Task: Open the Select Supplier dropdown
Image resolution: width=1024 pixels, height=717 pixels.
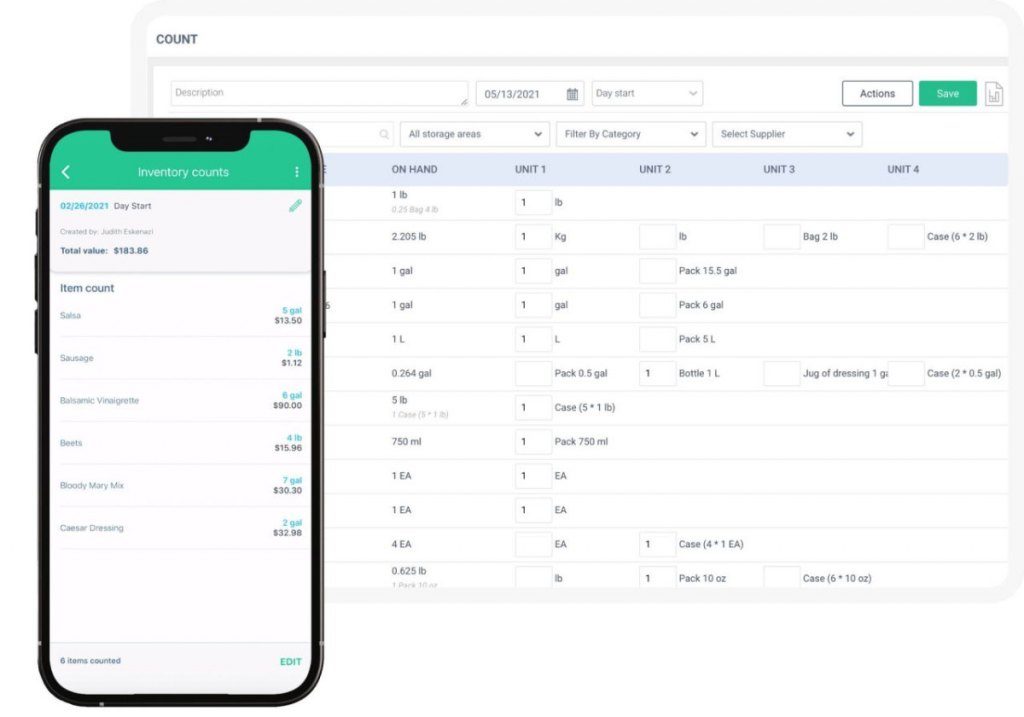Action: point(786,133)
